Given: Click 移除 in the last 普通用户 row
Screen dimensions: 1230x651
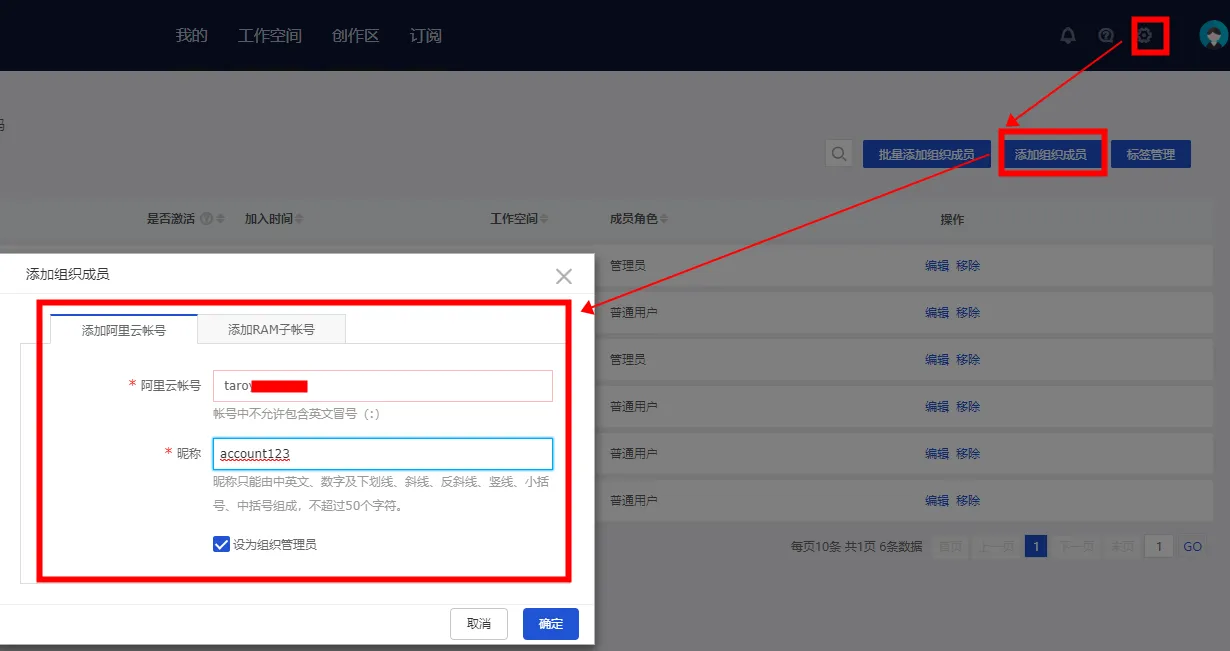Looking at the screenshot, I should [968, 501].
